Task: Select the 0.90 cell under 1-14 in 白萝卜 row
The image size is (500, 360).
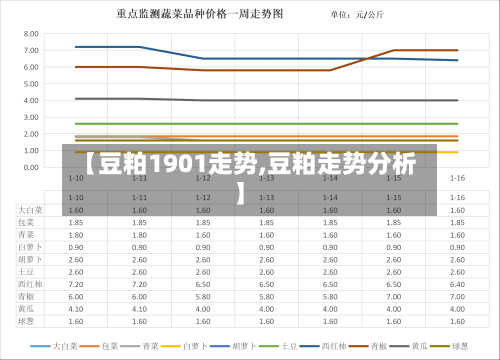Action: pyautogui.click(x=330, y=248)
